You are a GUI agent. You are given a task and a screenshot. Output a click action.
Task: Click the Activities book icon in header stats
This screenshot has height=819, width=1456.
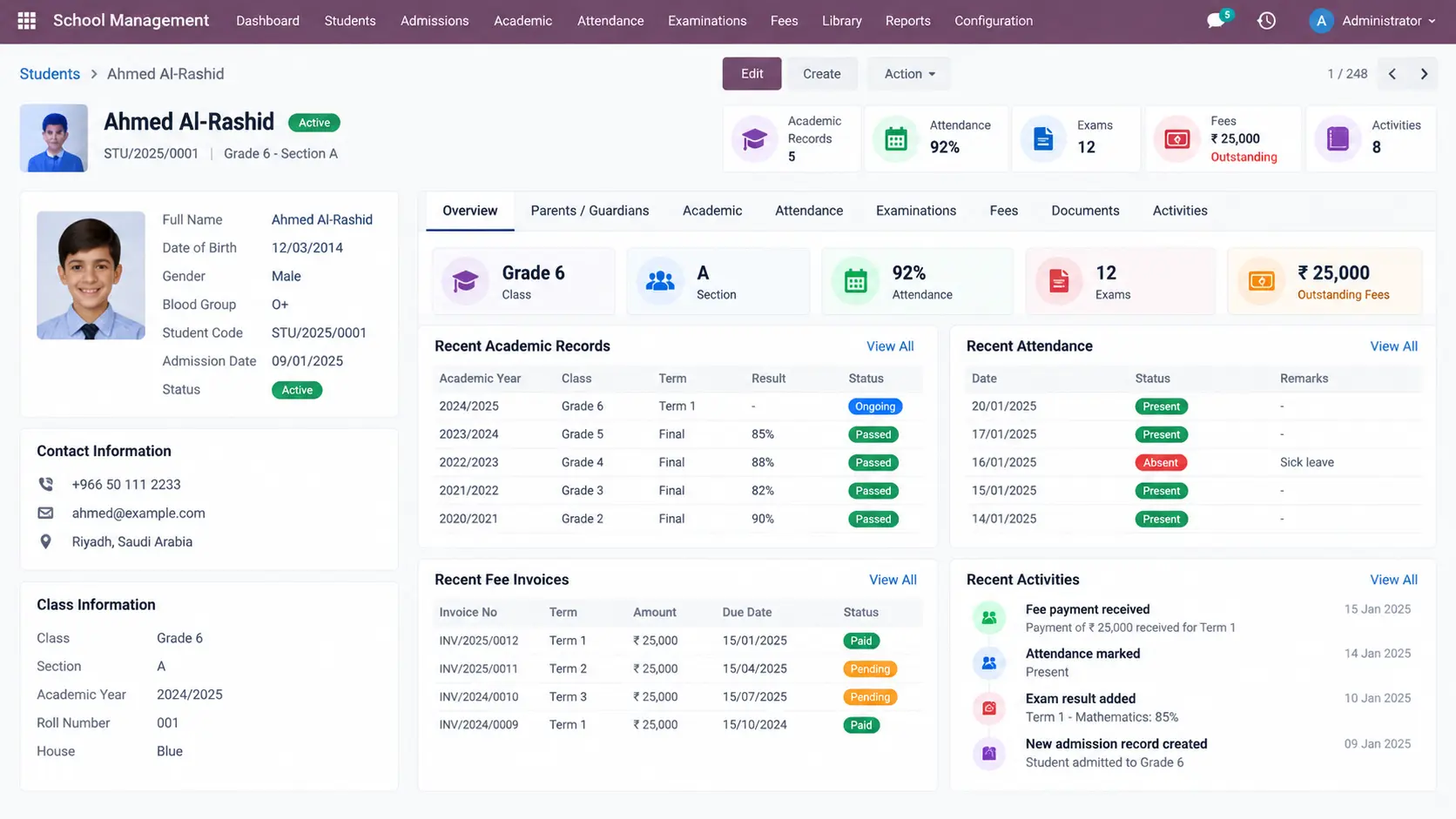coord(1338,138)
